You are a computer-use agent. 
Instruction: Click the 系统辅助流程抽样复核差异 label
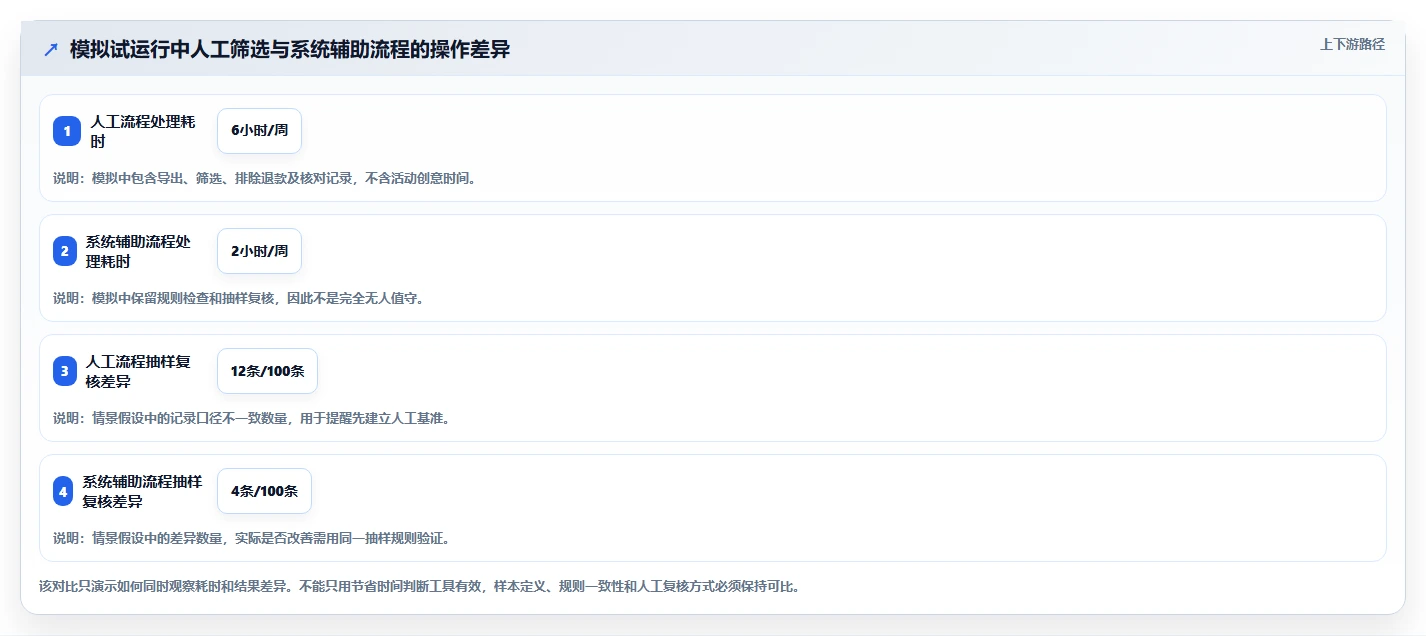[x=142, y=491]
